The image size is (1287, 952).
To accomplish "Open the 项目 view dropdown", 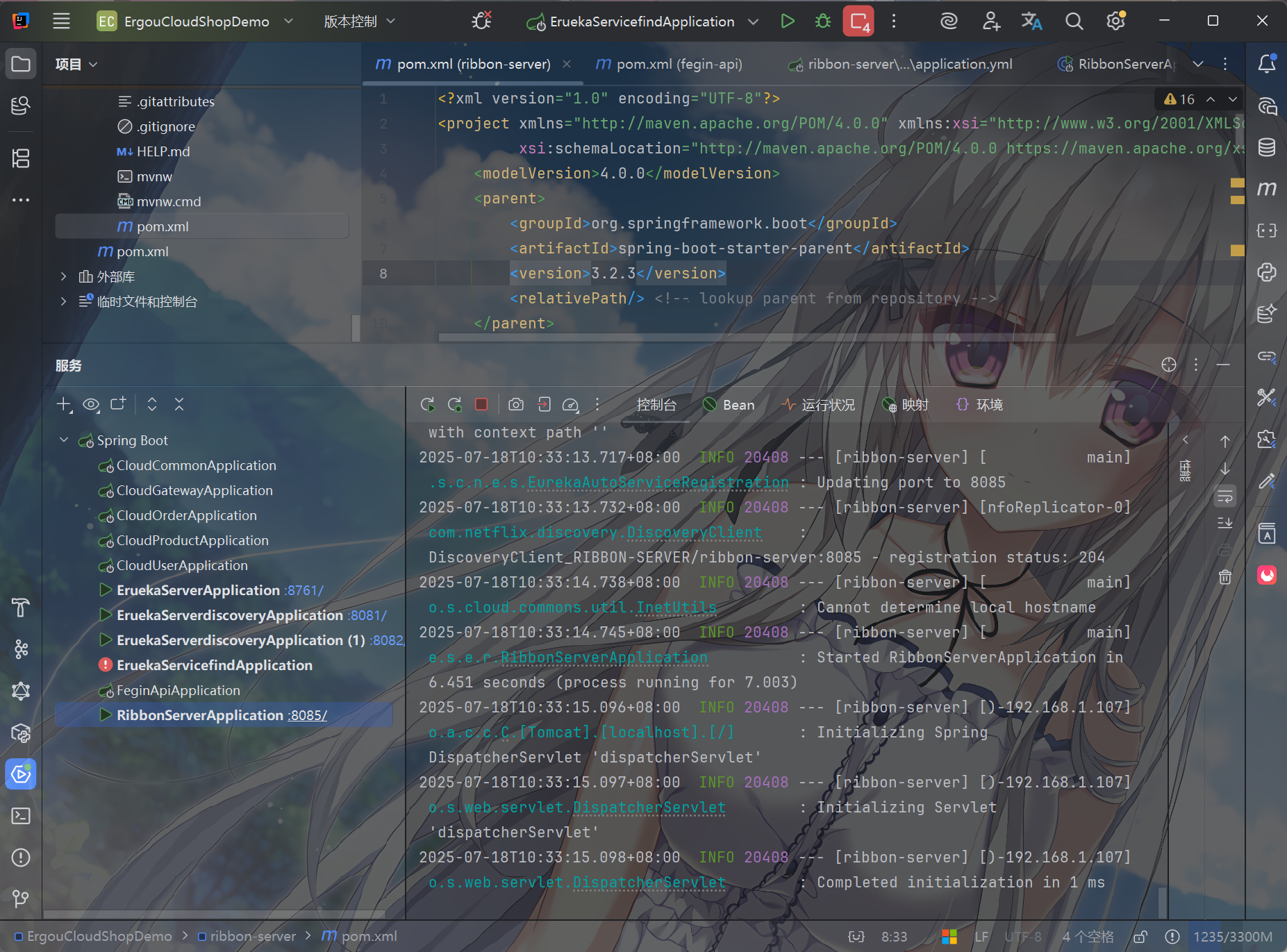I will (76, 65).
